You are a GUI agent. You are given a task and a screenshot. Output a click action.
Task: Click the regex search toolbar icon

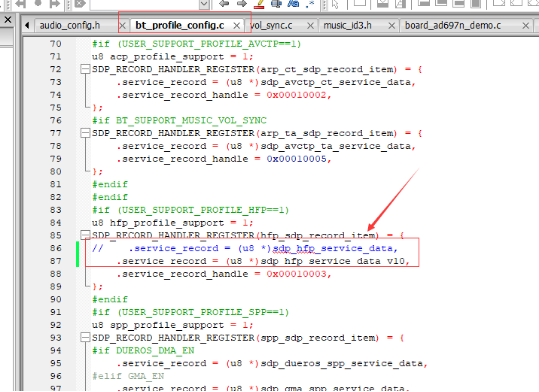[x=310, y=3]
